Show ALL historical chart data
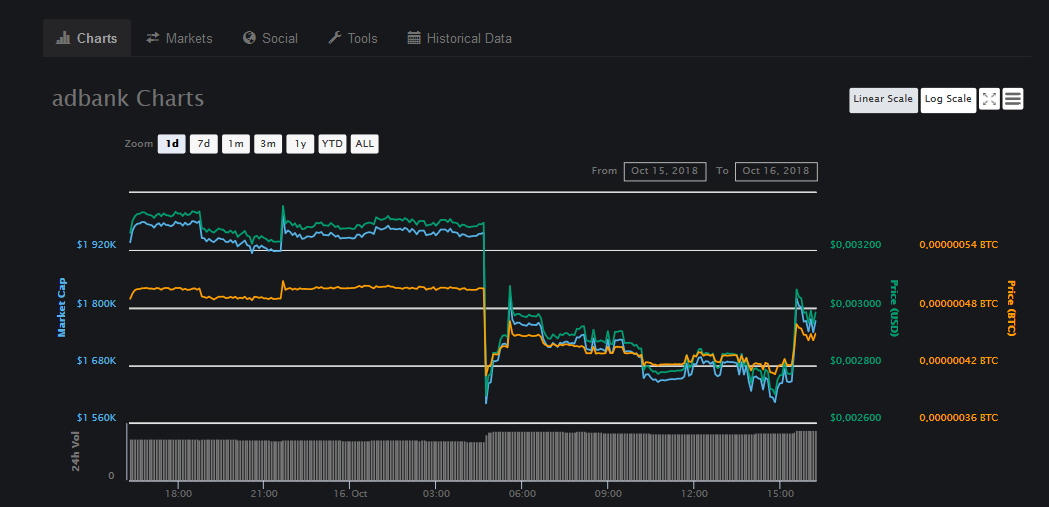 click(x=365, y=144)
